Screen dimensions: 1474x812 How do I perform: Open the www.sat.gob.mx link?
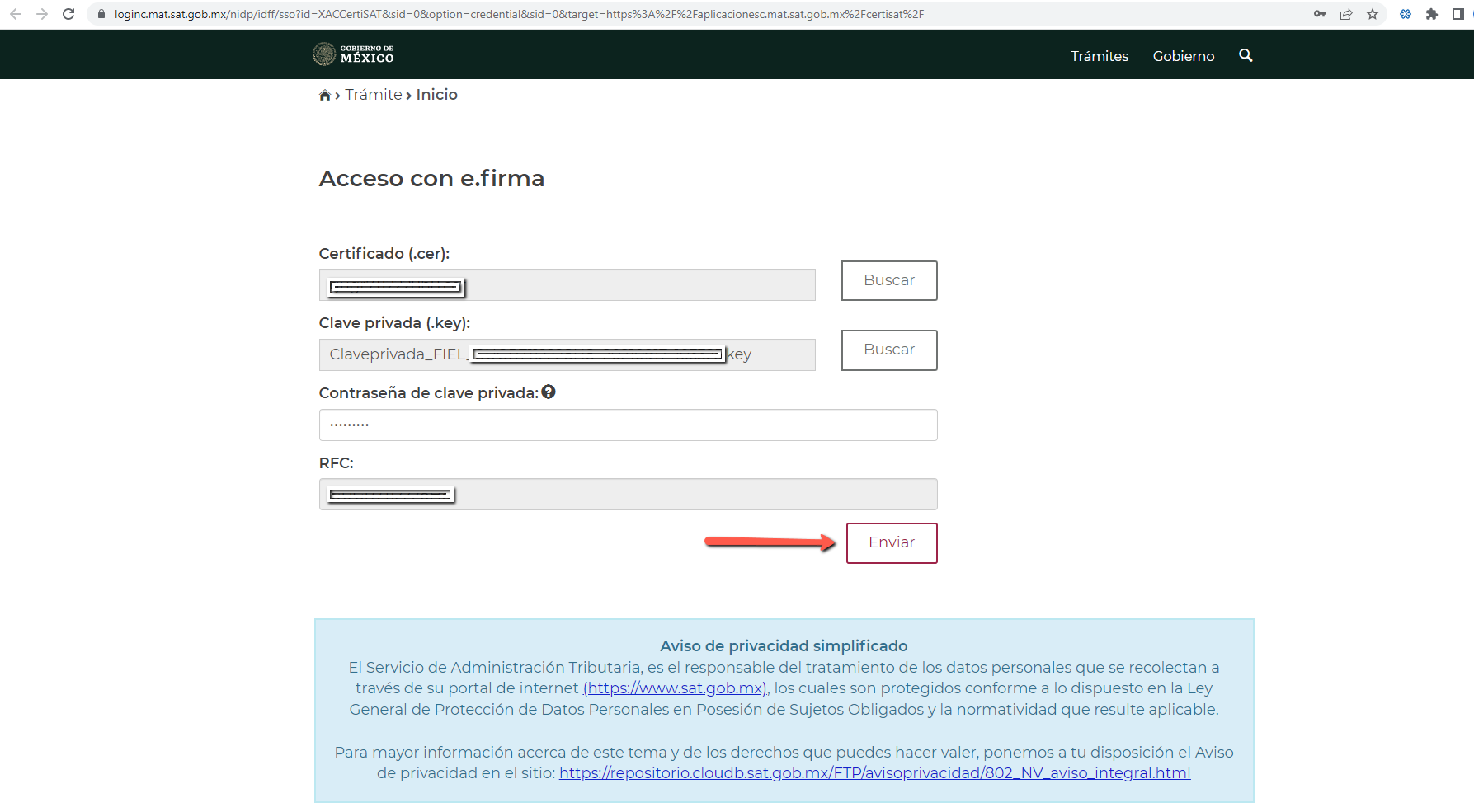pos(676,688)
